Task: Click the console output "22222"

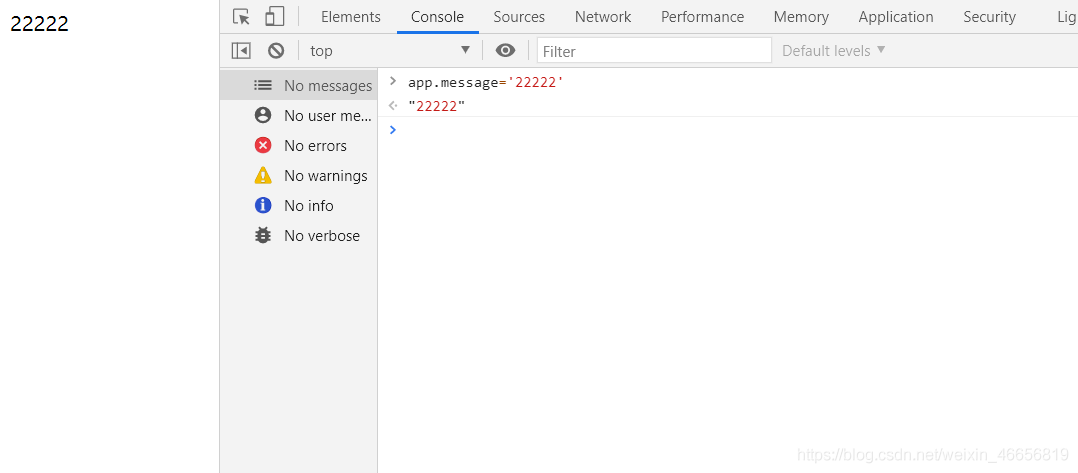Action: 437,107
